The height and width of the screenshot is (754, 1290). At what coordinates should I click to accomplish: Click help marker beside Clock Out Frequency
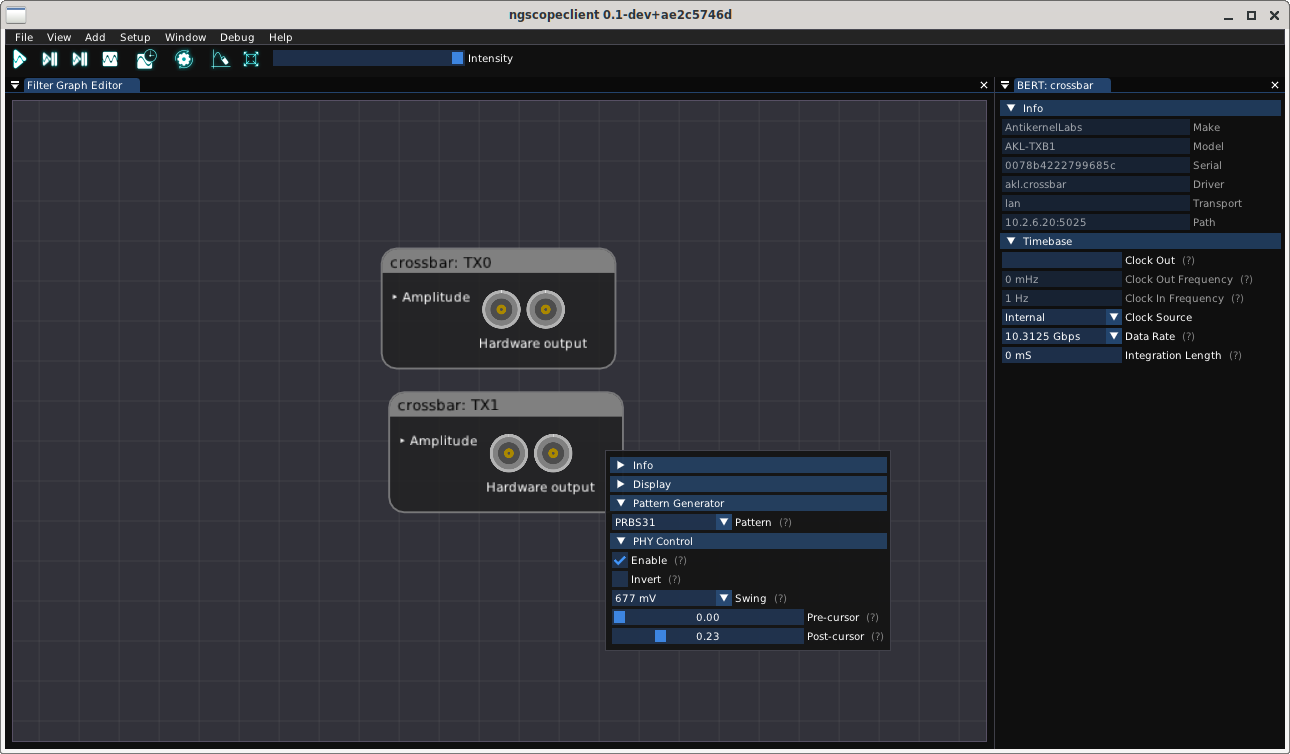click(x=1246, y=279)
